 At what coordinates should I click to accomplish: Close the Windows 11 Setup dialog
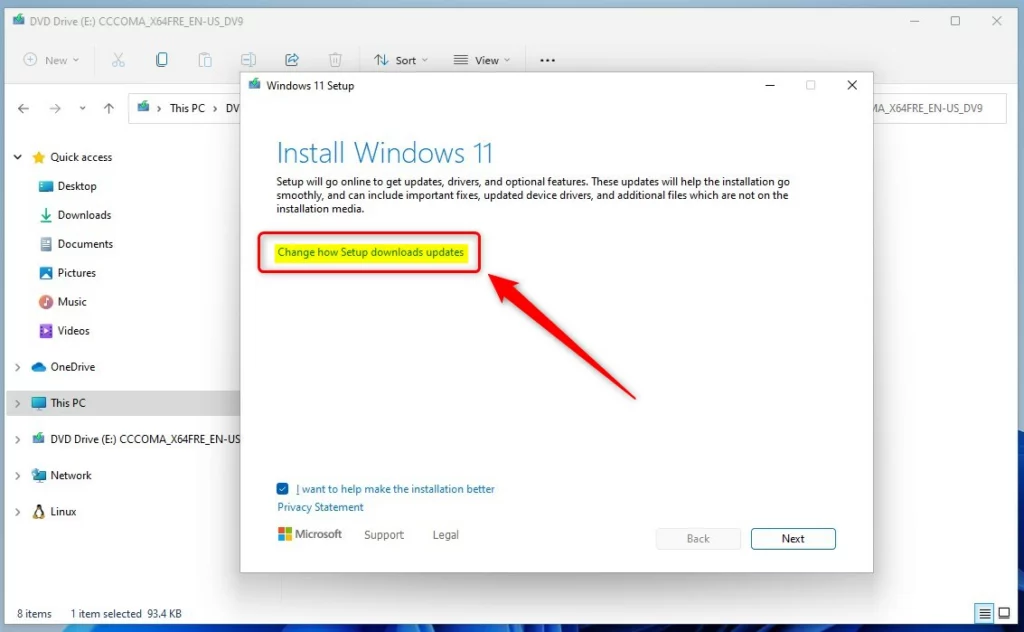pyautogui.click(x=852, y=86)
